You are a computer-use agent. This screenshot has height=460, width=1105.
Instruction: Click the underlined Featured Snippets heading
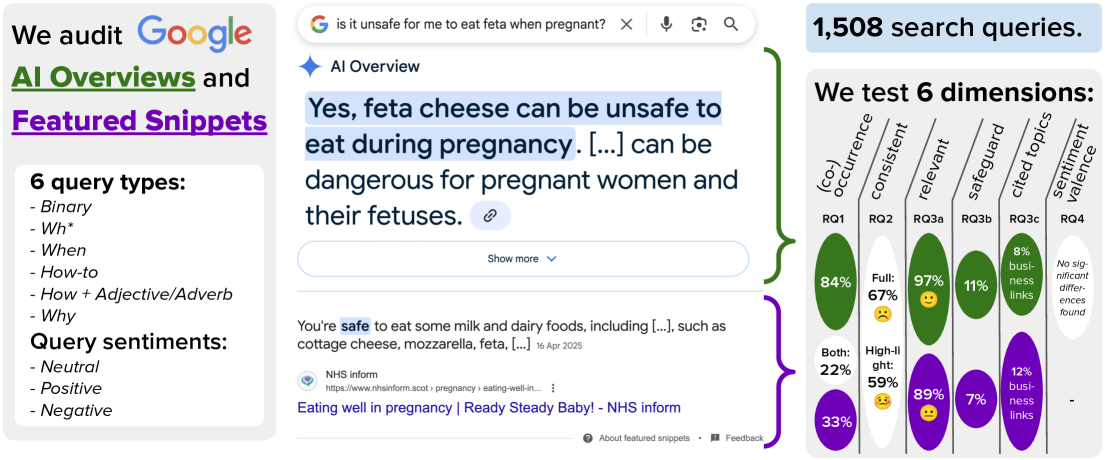pyautogui.click(x=139, y=122)
